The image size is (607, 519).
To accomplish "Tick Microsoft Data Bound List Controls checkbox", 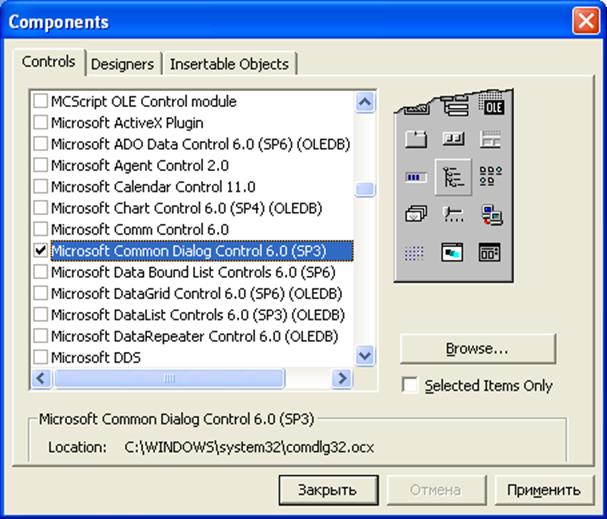I will (x=40, y=272).
